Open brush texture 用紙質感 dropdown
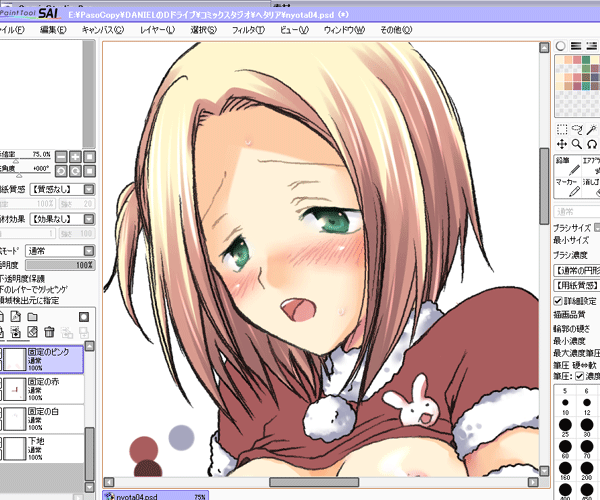 pos(577,285)
